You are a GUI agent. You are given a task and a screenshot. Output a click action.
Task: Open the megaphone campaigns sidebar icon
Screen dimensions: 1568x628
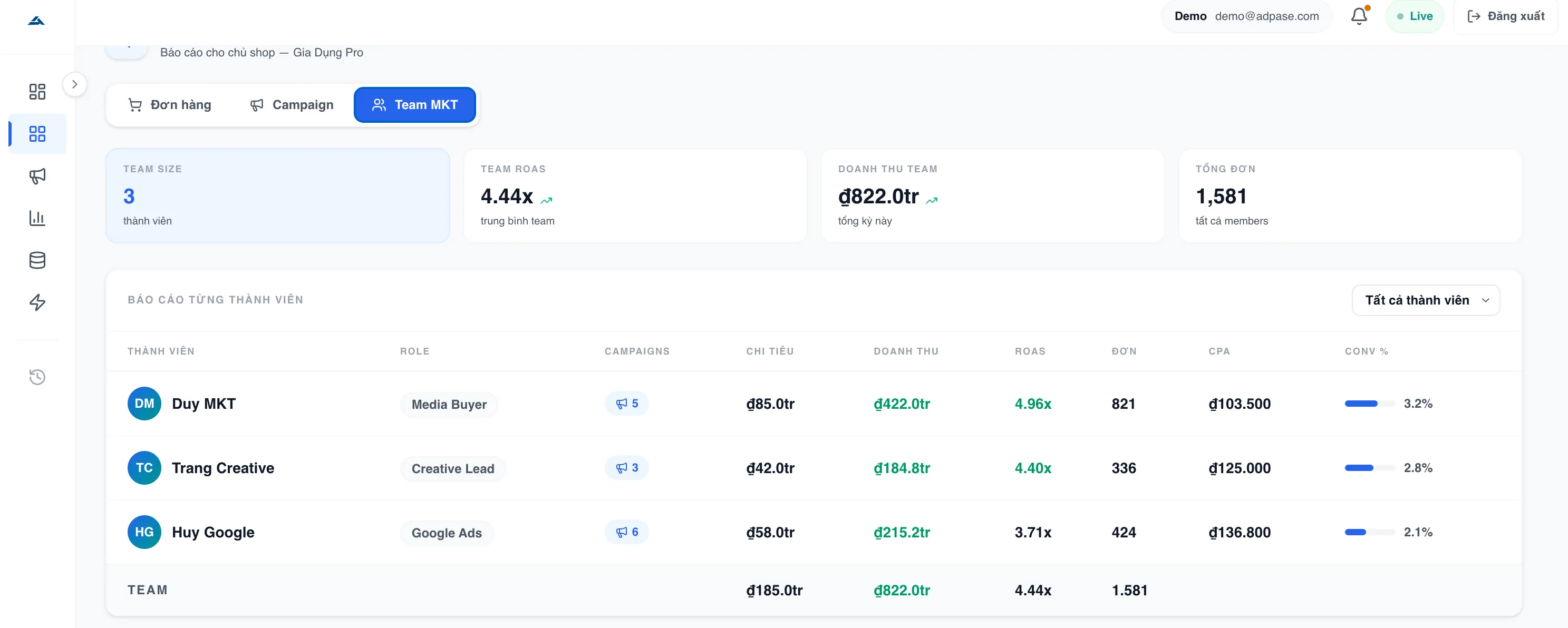point(37,176)
